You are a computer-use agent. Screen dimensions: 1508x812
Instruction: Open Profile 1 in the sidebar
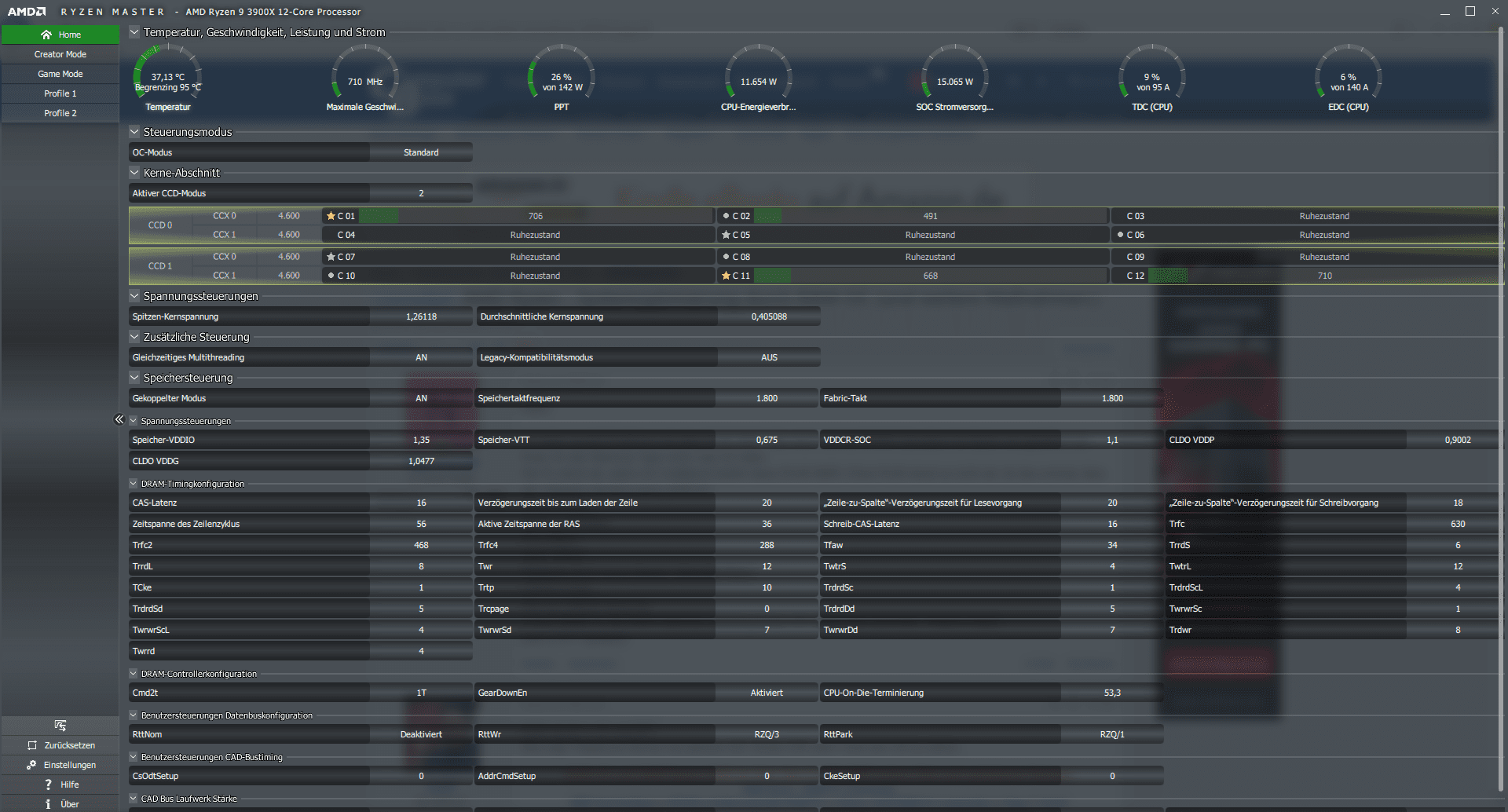pyautogui.click(x=60, y=93)
